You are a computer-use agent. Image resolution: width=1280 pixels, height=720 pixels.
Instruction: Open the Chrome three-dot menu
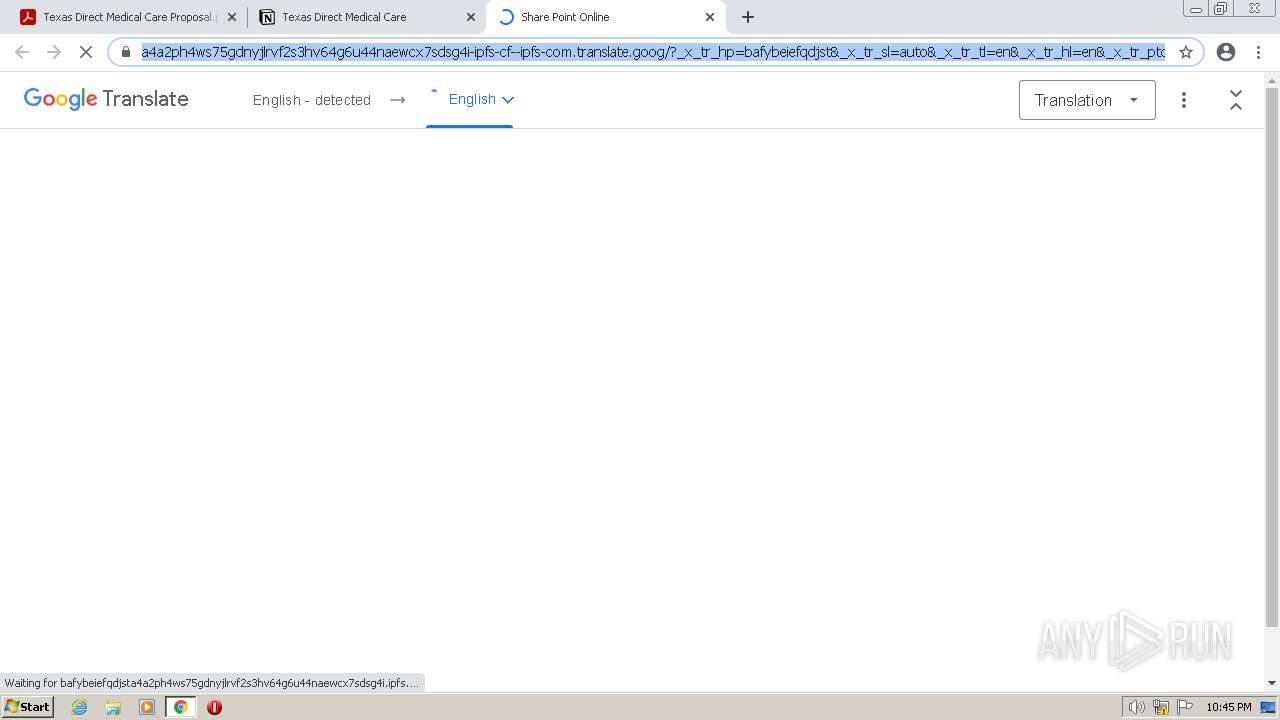[1258, 52]
